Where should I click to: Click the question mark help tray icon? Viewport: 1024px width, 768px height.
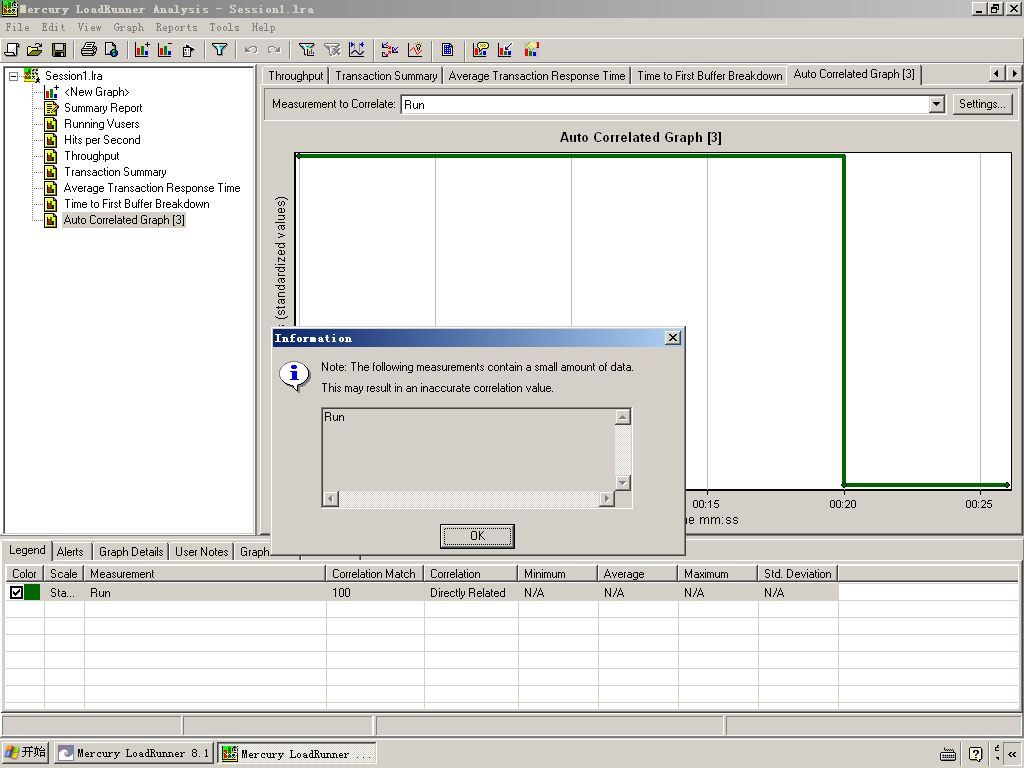tap(976, 754)
